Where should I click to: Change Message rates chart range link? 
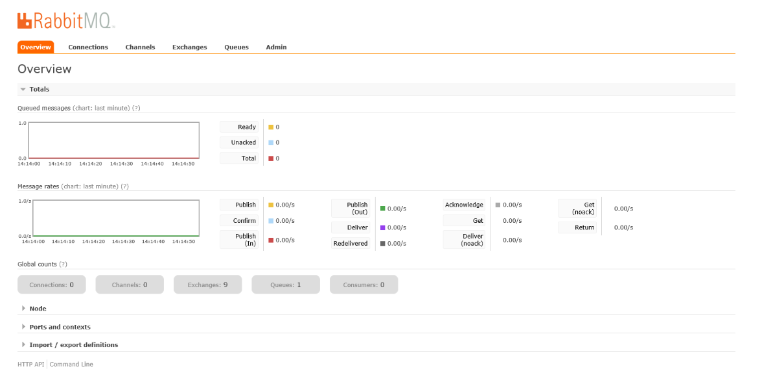[90, 186]
